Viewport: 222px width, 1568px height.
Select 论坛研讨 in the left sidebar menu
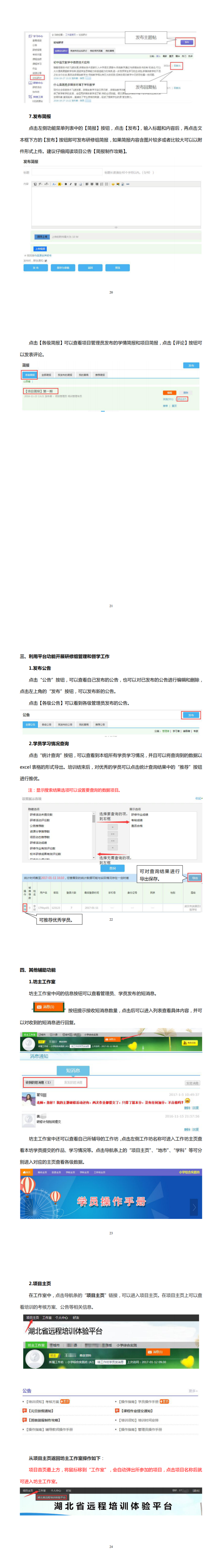point(37,77)
